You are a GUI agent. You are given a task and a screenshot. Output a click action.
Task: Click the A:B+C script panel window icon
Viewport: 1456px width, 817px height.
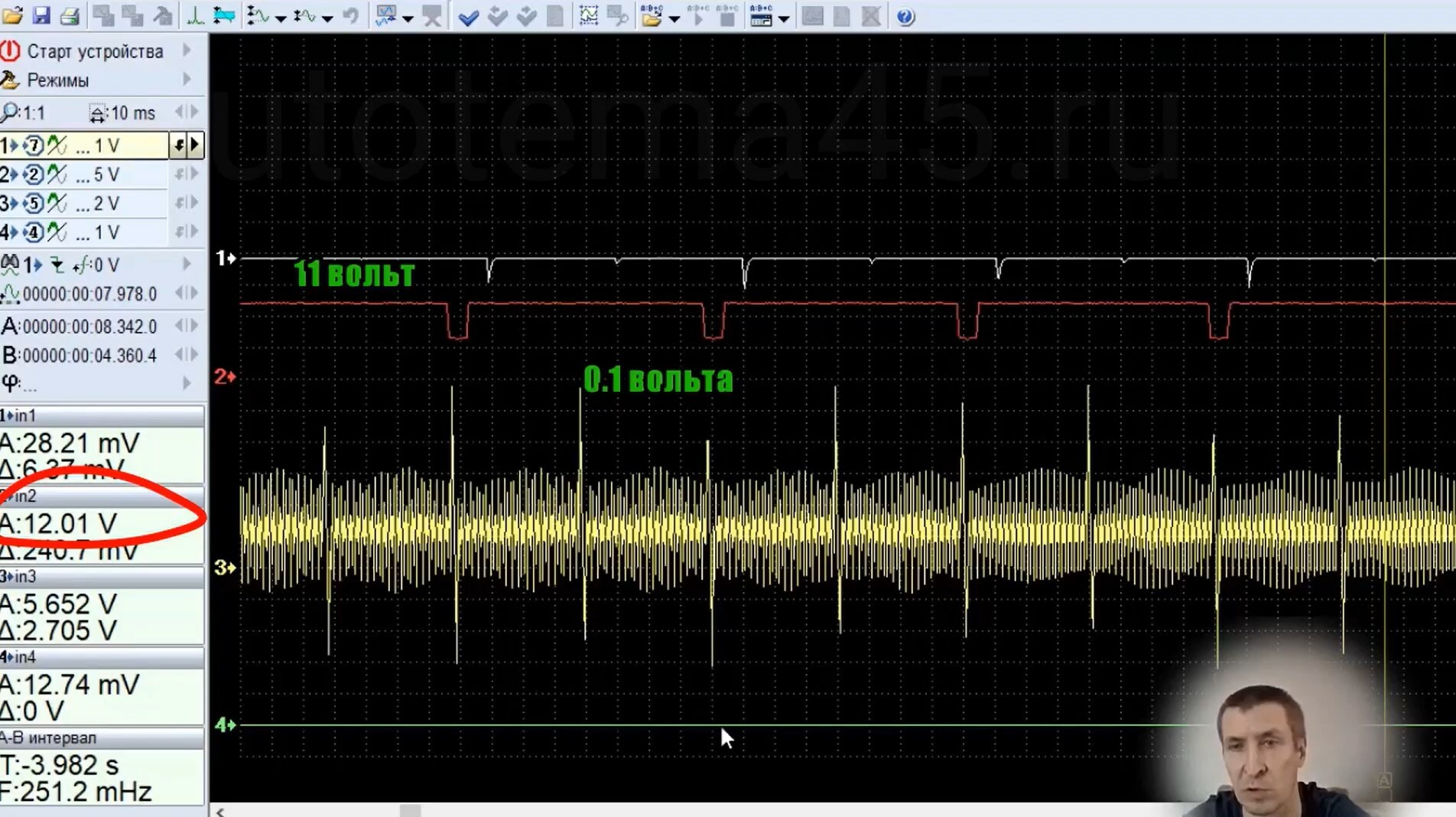tap(761, 15)
